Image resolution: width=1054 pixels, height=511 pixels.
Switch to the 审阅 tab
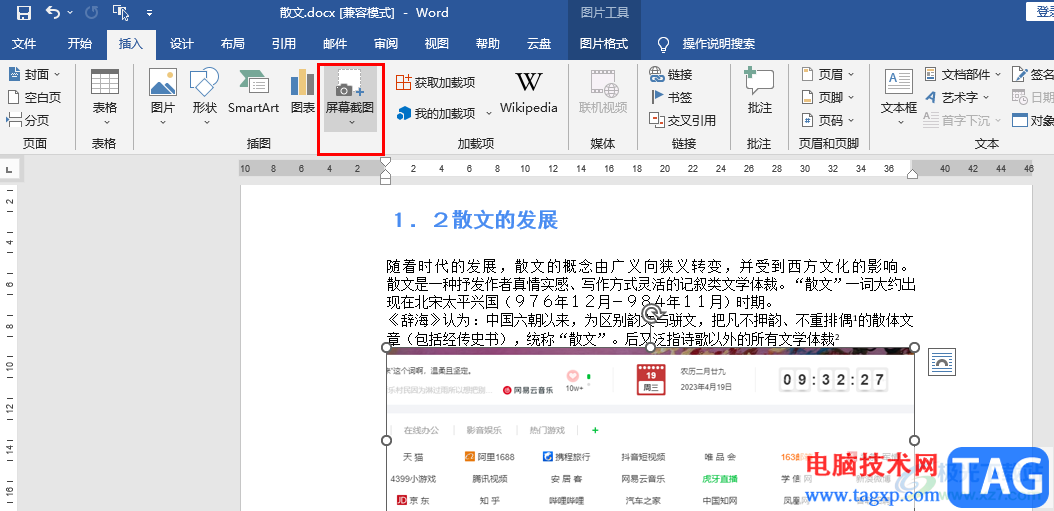click(386, 44)
